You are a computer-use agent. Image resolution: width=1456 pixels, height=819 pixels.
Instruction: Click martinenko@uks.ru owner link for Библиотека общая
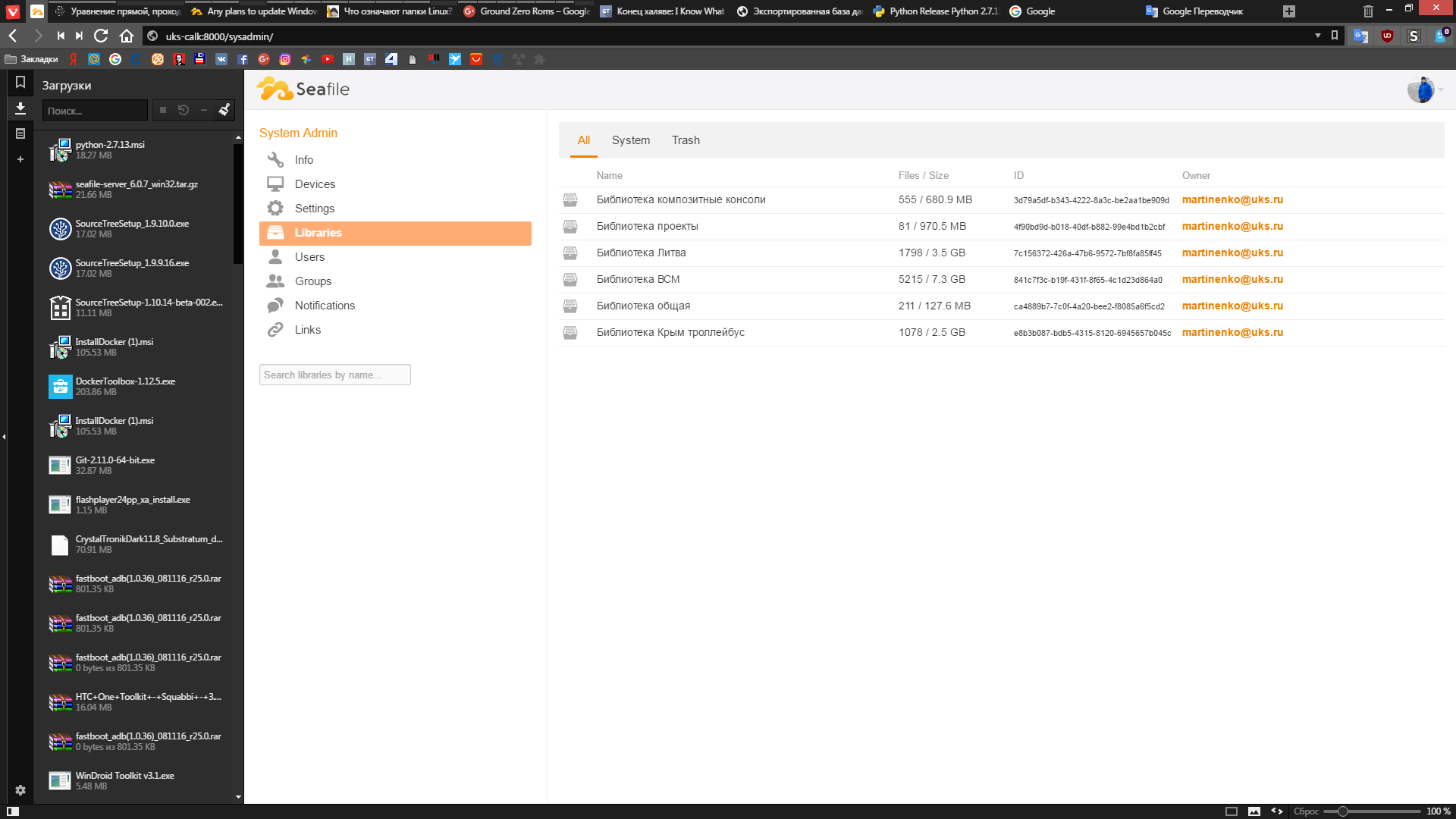(1232, 305)
